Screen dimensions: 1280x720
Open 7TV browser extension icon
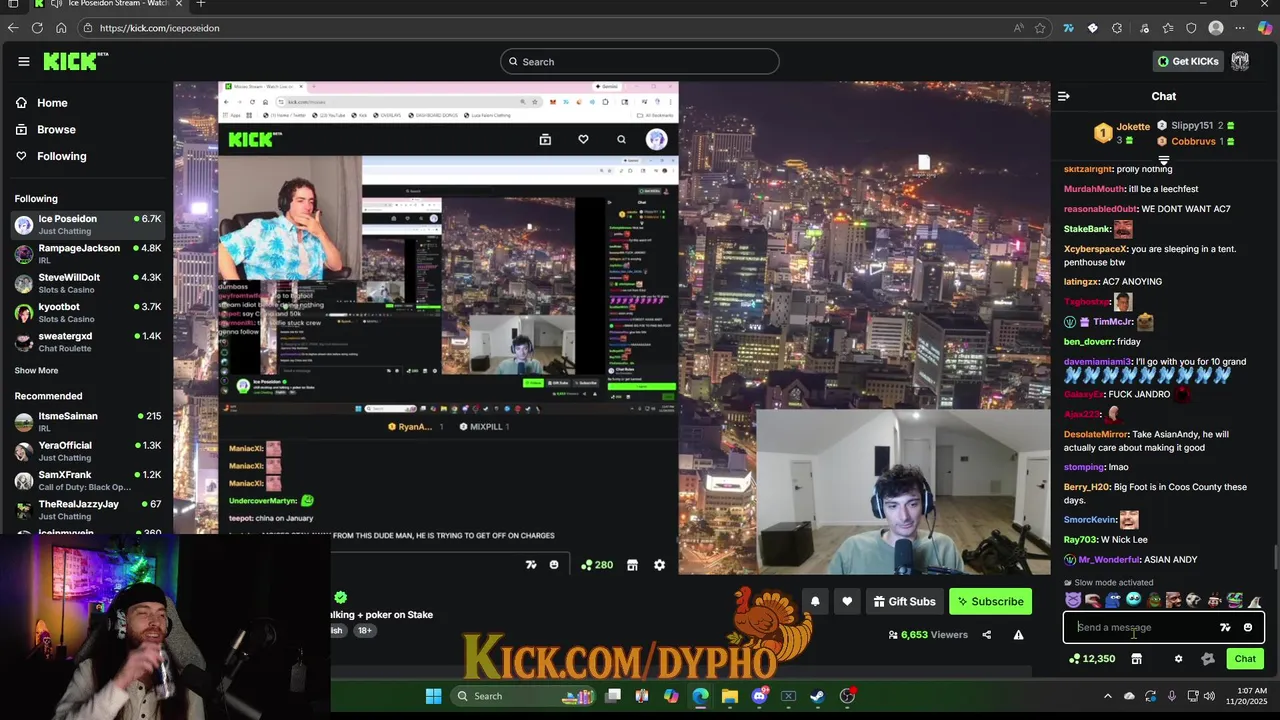(x=1068, y=28)
